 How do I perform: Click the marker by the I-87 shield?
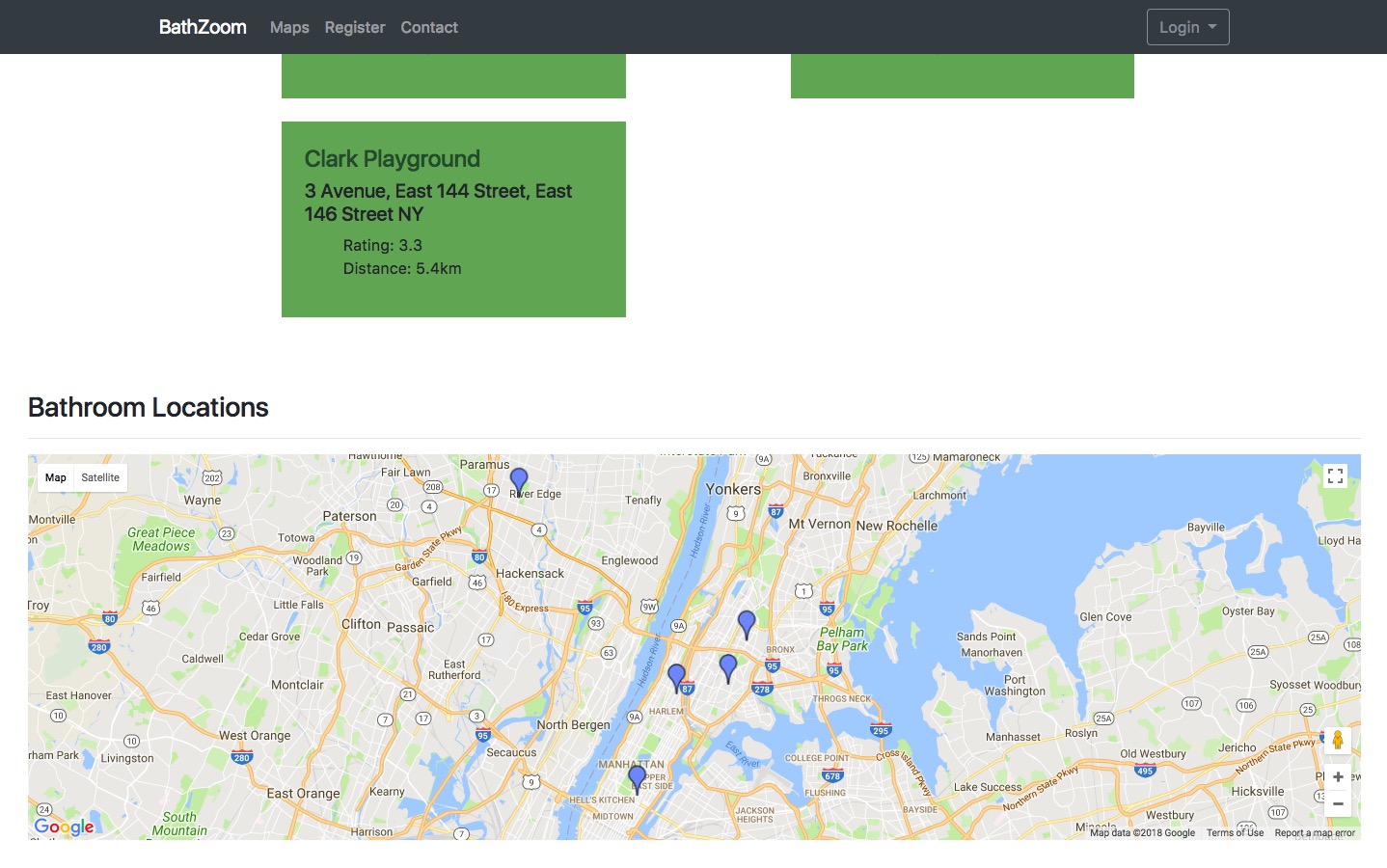click(676, 676)
